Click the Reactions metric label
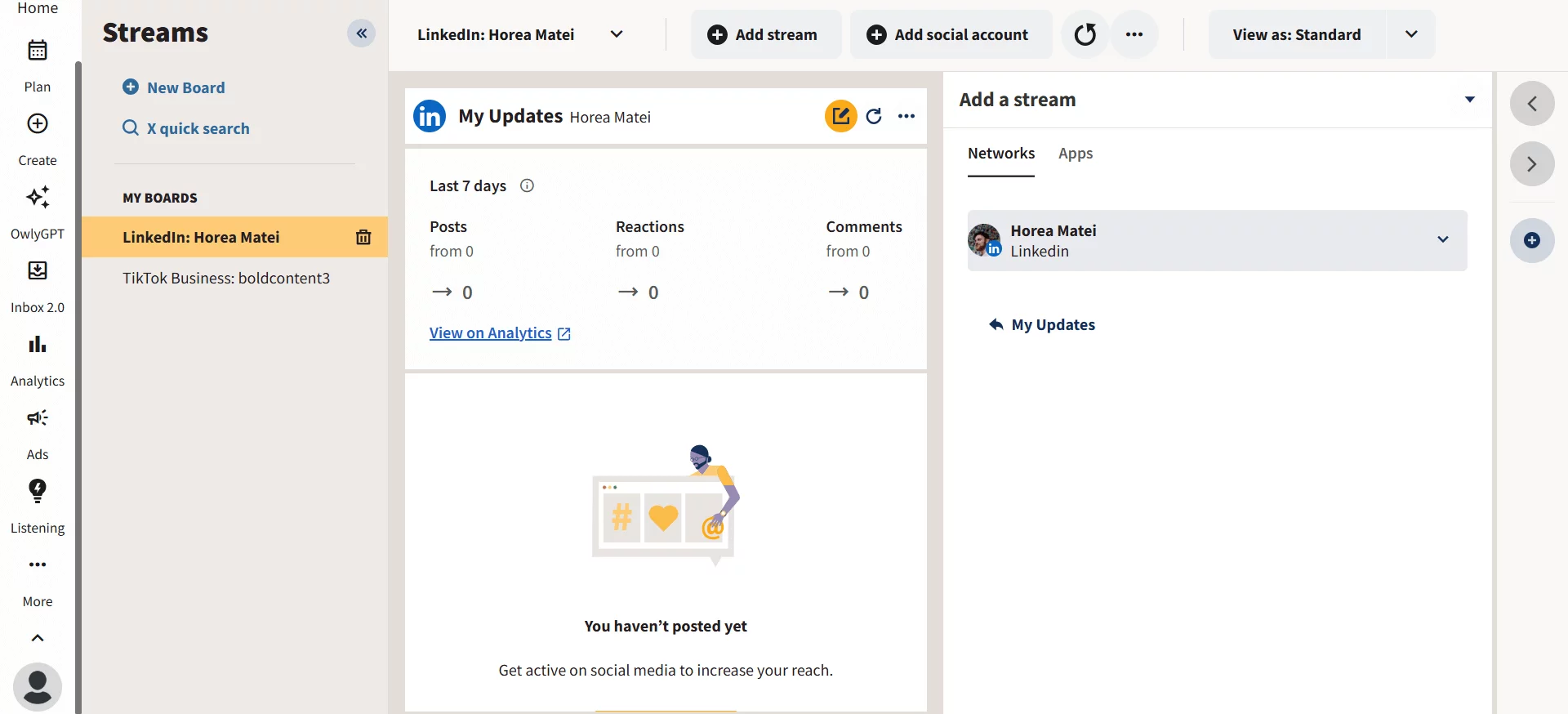The image size is (1568, 714). pos(650,226)
